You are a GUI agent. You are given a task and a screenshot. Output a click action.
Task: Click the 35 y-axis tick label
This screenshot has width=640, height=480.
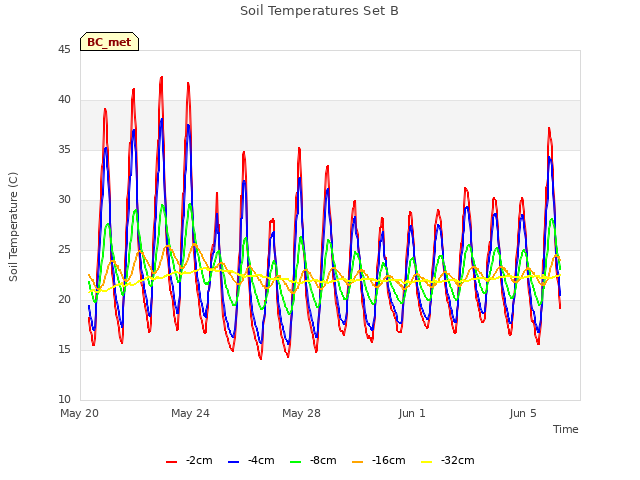point(64,150)
